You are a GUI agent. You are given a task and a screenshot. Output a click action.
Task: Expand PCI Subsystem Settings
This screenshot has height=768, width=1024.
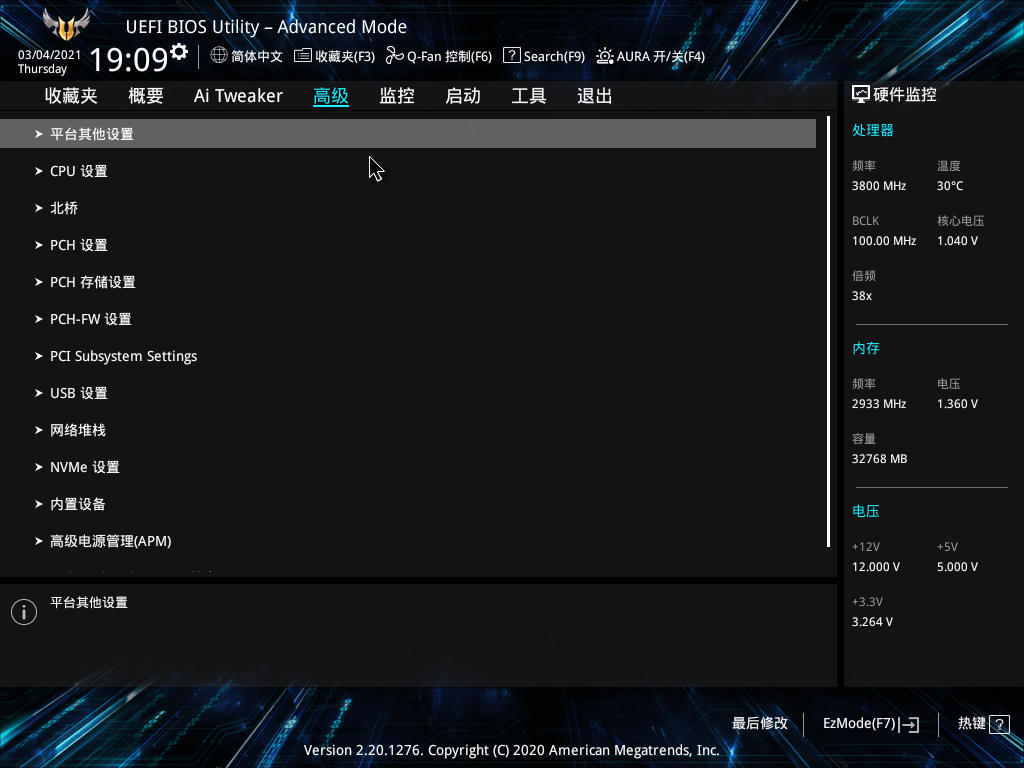(123, 356)
